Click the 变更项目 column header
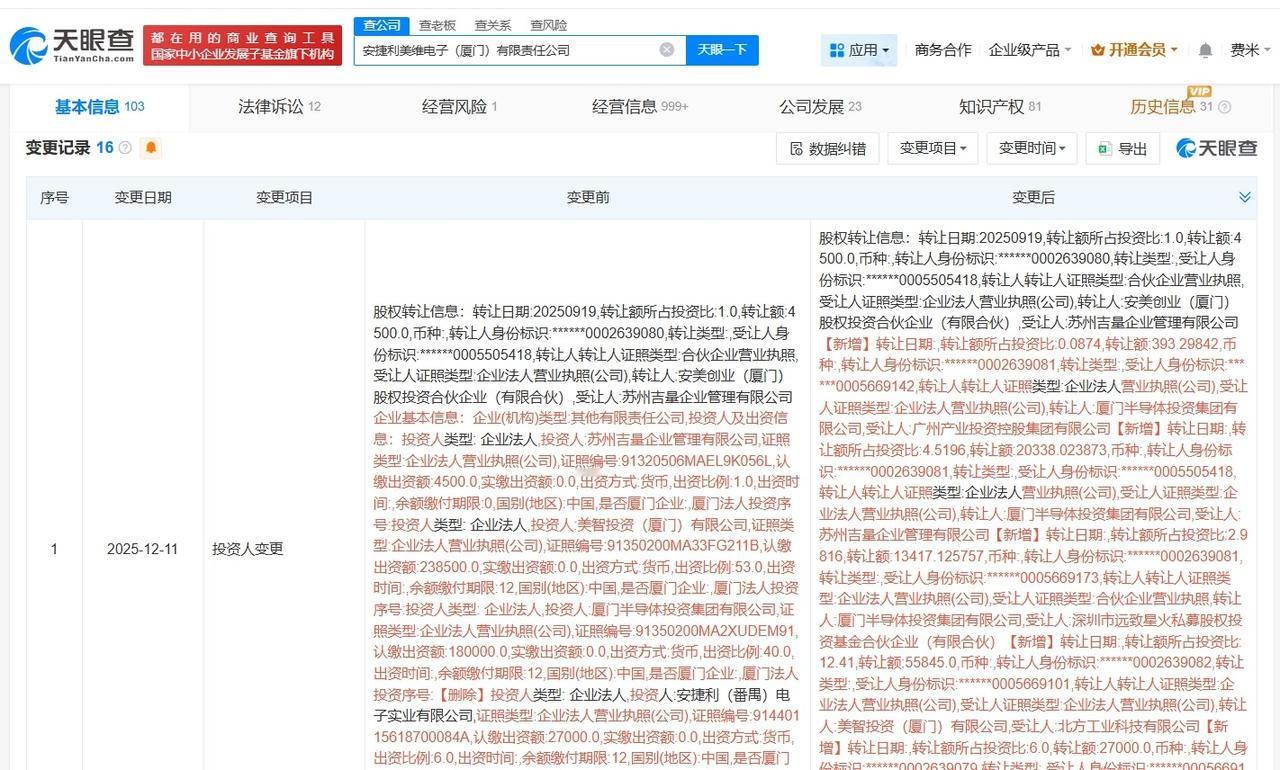Image resolution: width=1280 pixels, height=770 pixels. tap(284, 198)
